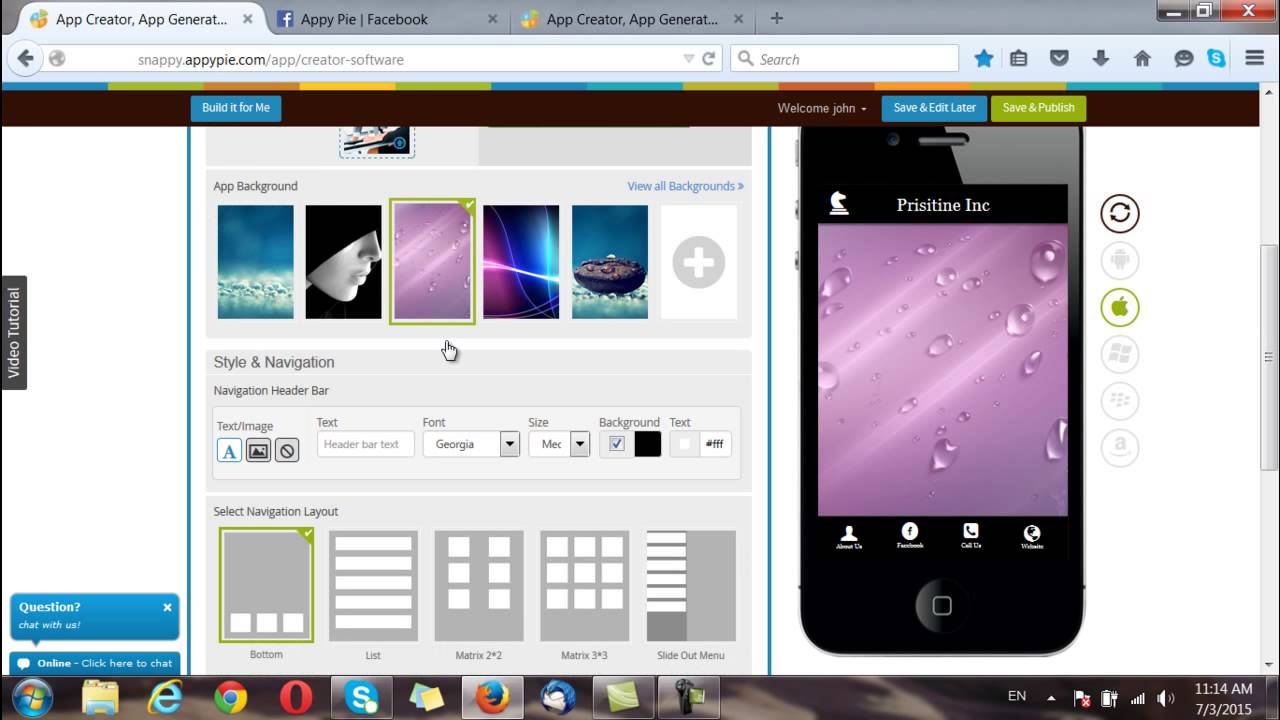Select Slide Out Menu layout
This screenshot has width=1280, height=720.
(691, 586)
